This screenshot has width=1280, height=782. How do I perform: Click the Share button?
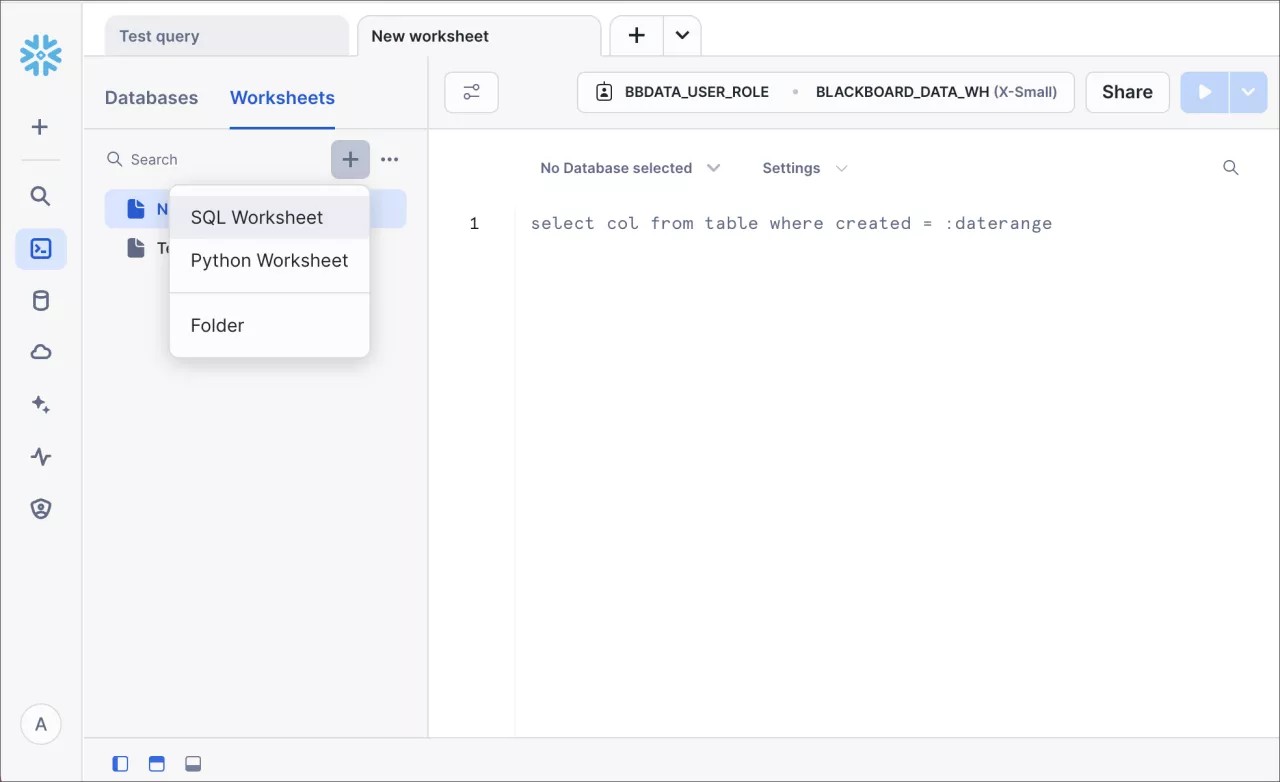(x=1127, y=91)
